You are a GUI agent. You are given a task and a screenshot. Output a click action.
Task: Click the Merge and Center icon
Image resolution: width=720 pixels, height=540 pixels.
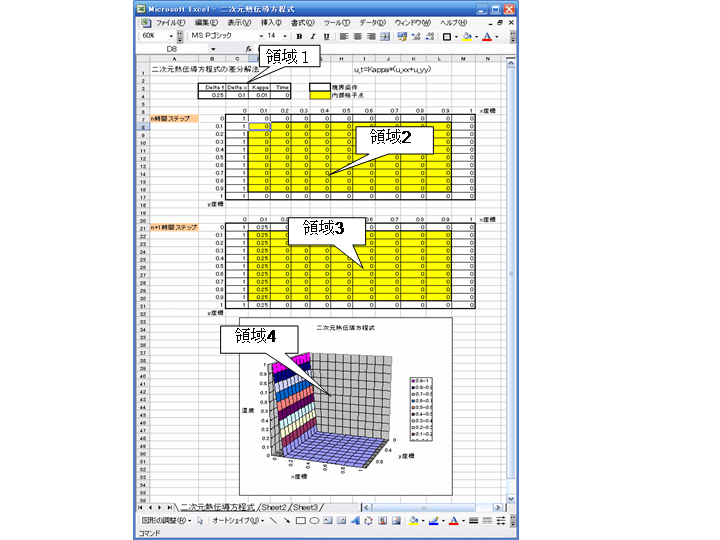(385, 36)
